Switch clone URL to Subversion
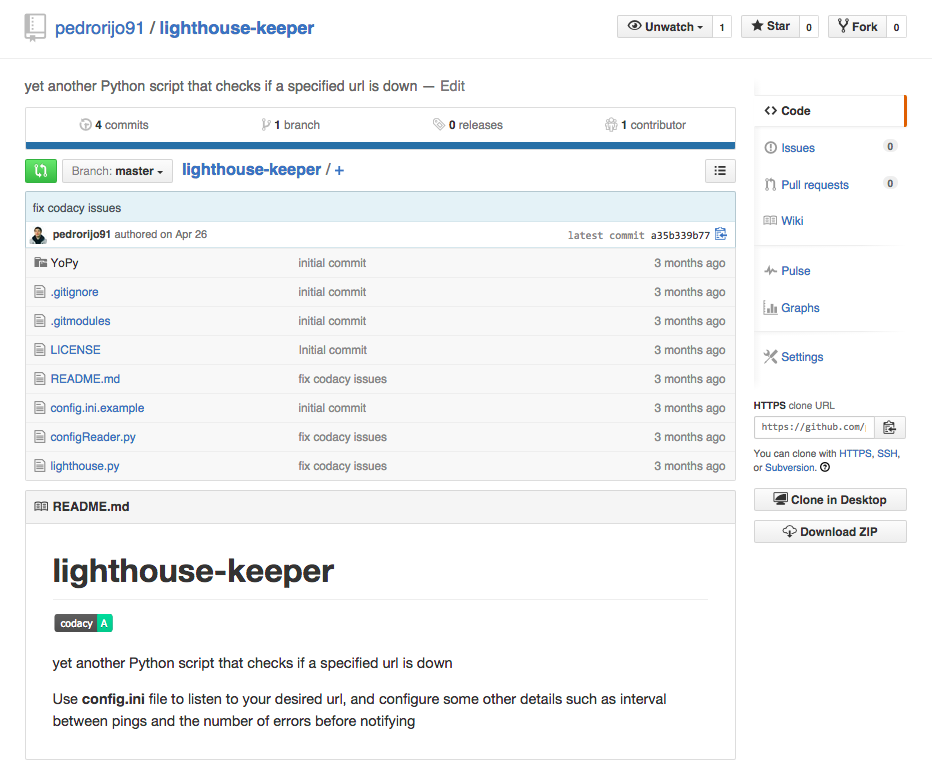 (x=790, y=468)
